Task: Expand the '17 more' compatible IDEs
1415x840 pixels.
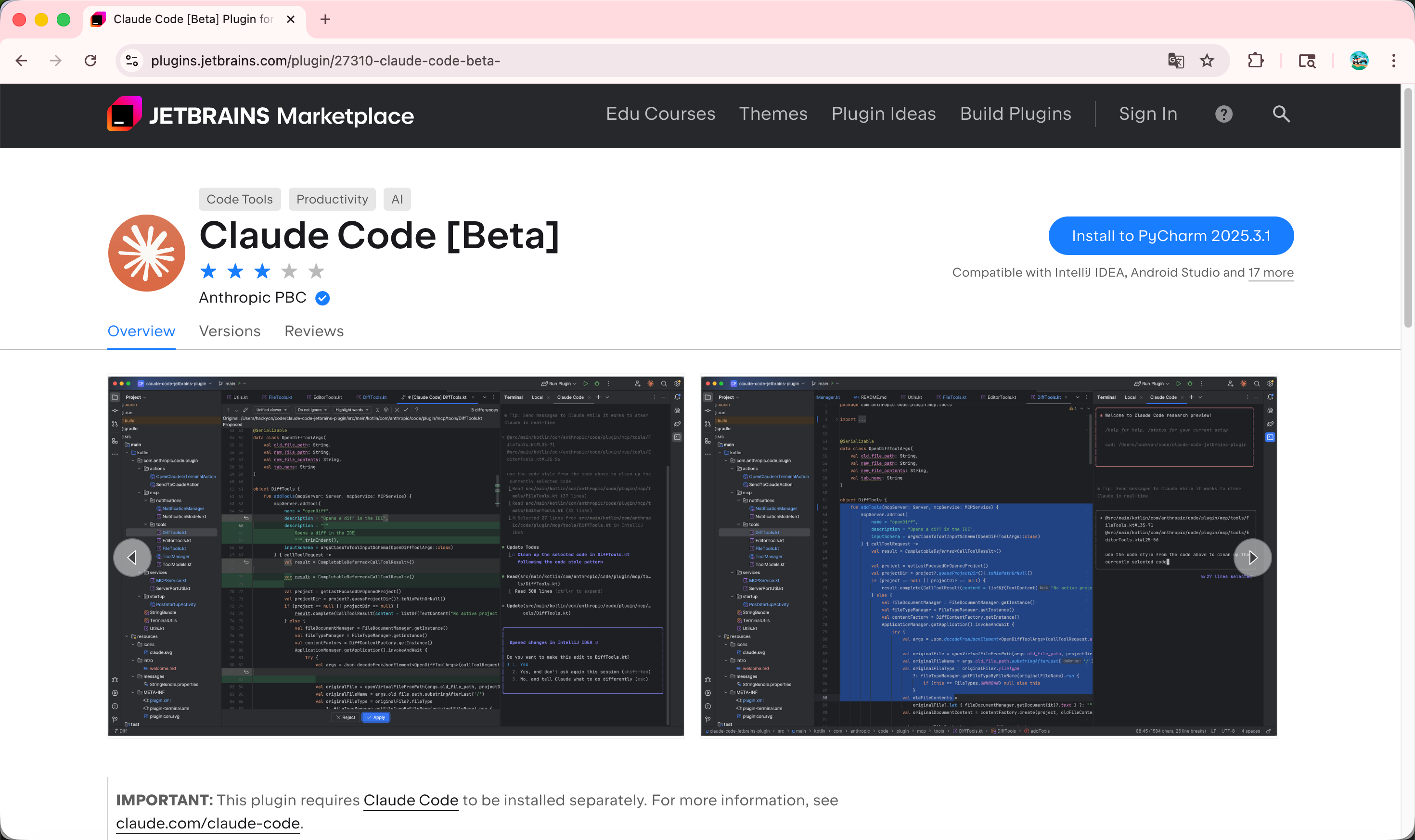Action: (x=1271, y=273)
